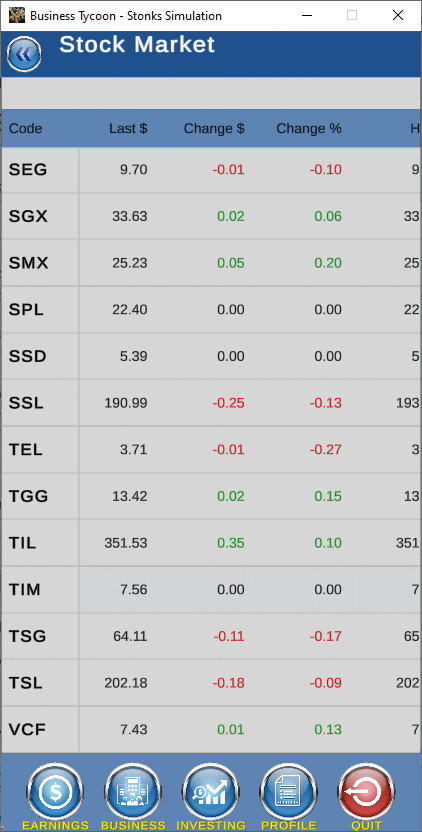This screenshot has width=422, height=832.
Task: Click the app icon in title bar
Action: click(x=17, y=15)
